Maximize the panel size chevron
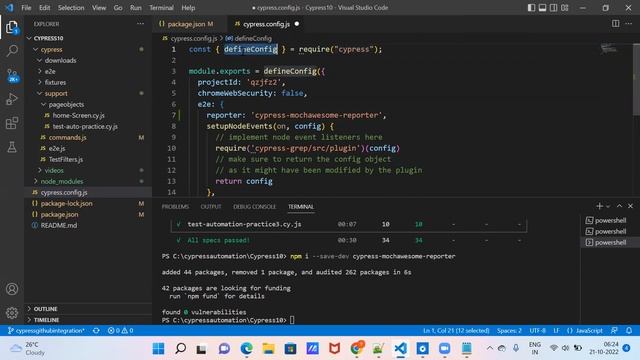Image resolution: width=640 pixels, height=360 pixels. pyautogui.click(x=619, y=206)
